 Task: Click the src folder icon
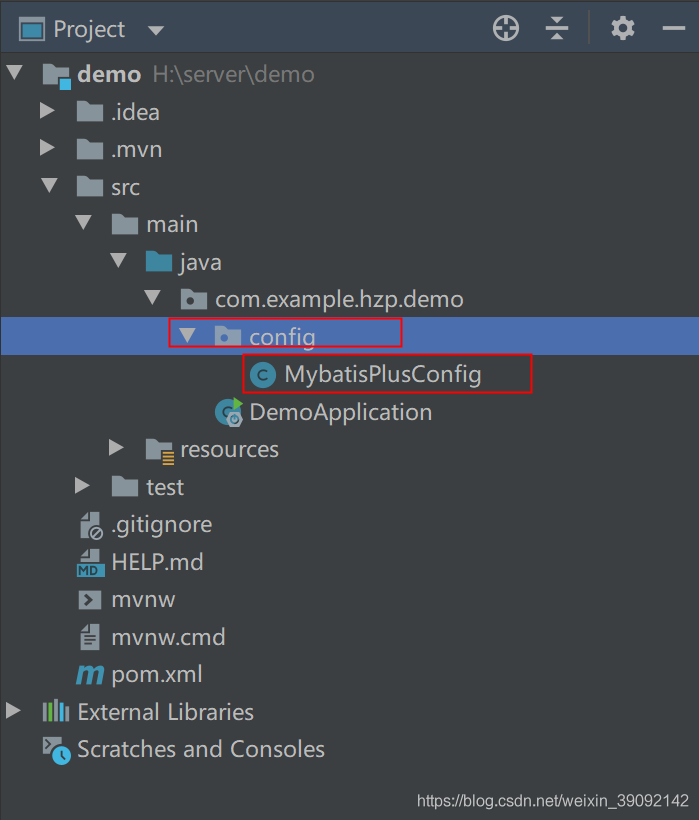(89, 186)
